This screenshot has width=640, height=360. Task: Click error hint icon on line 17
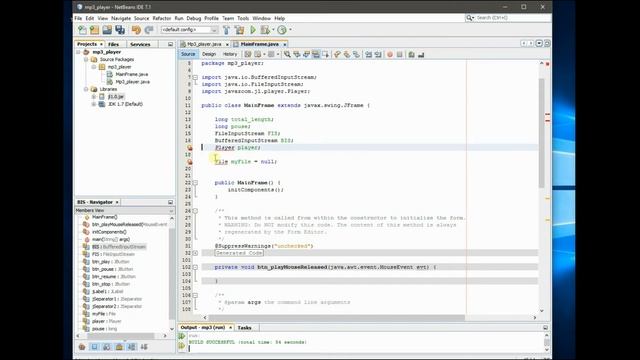(x=190, y=148)
